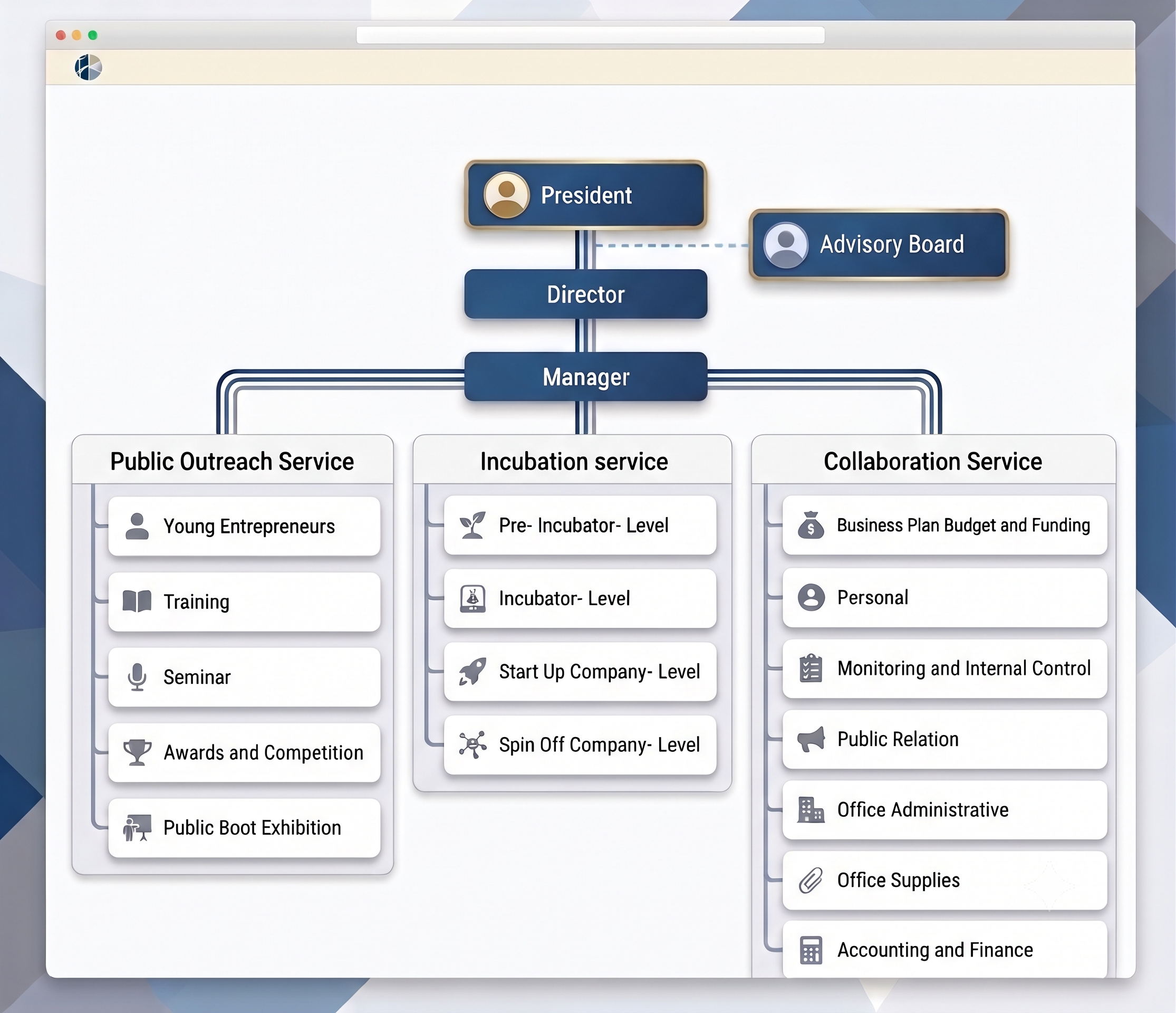Open the Public Relation item
This screenshot has width=1176, height=1013.
coord(945,739)
